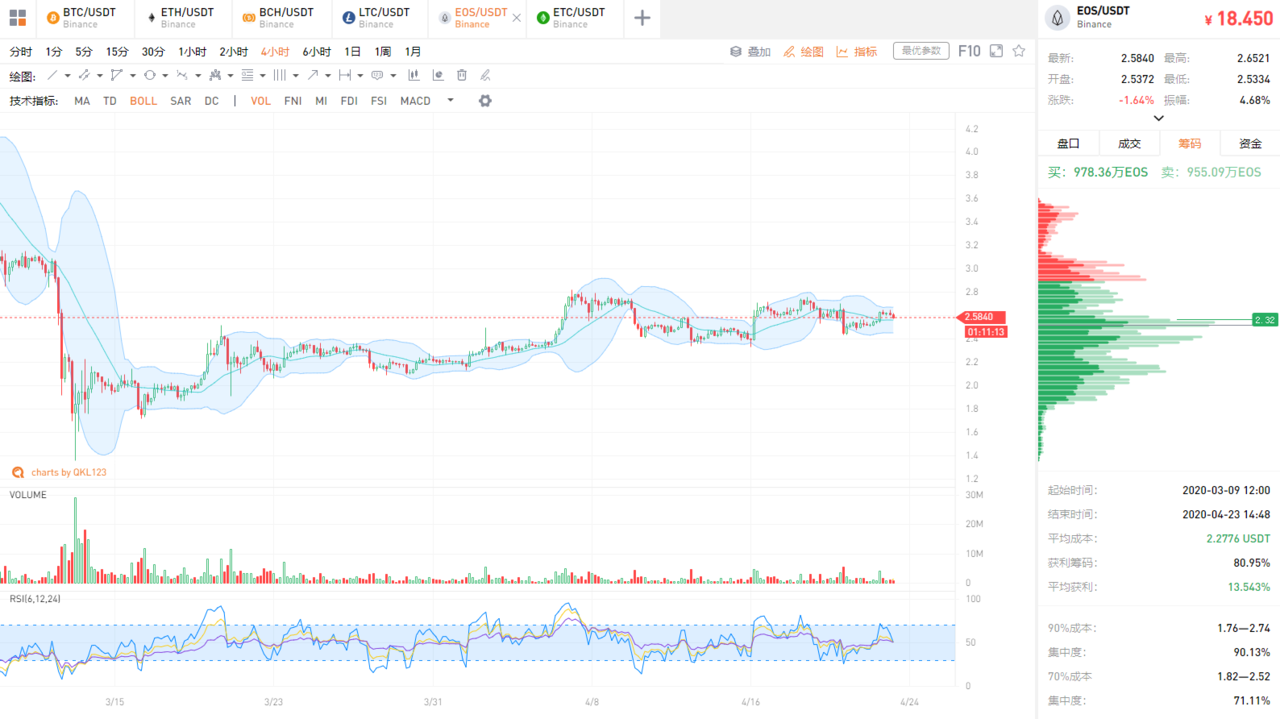Viewport: 1280px width, 719px height.
Task: Select the 1小时 timeframe
Action: [x=193, y=51]
